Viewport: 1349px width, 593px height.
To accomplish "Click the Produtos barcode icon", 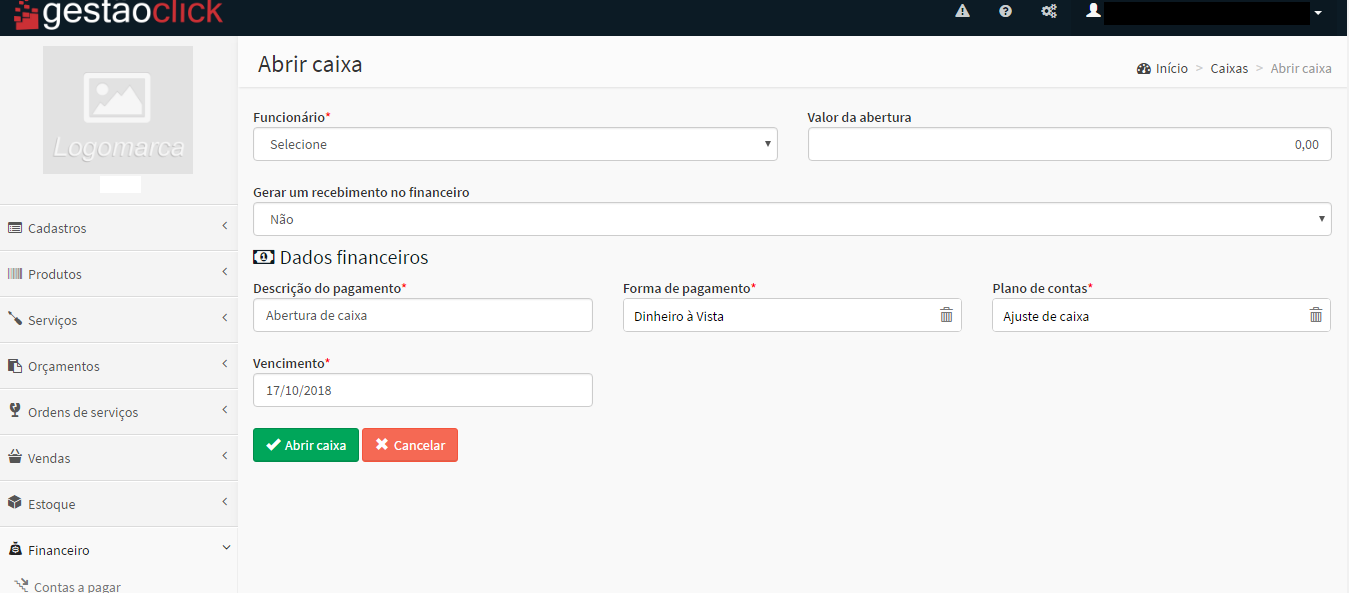I will (x=15, y=274).
